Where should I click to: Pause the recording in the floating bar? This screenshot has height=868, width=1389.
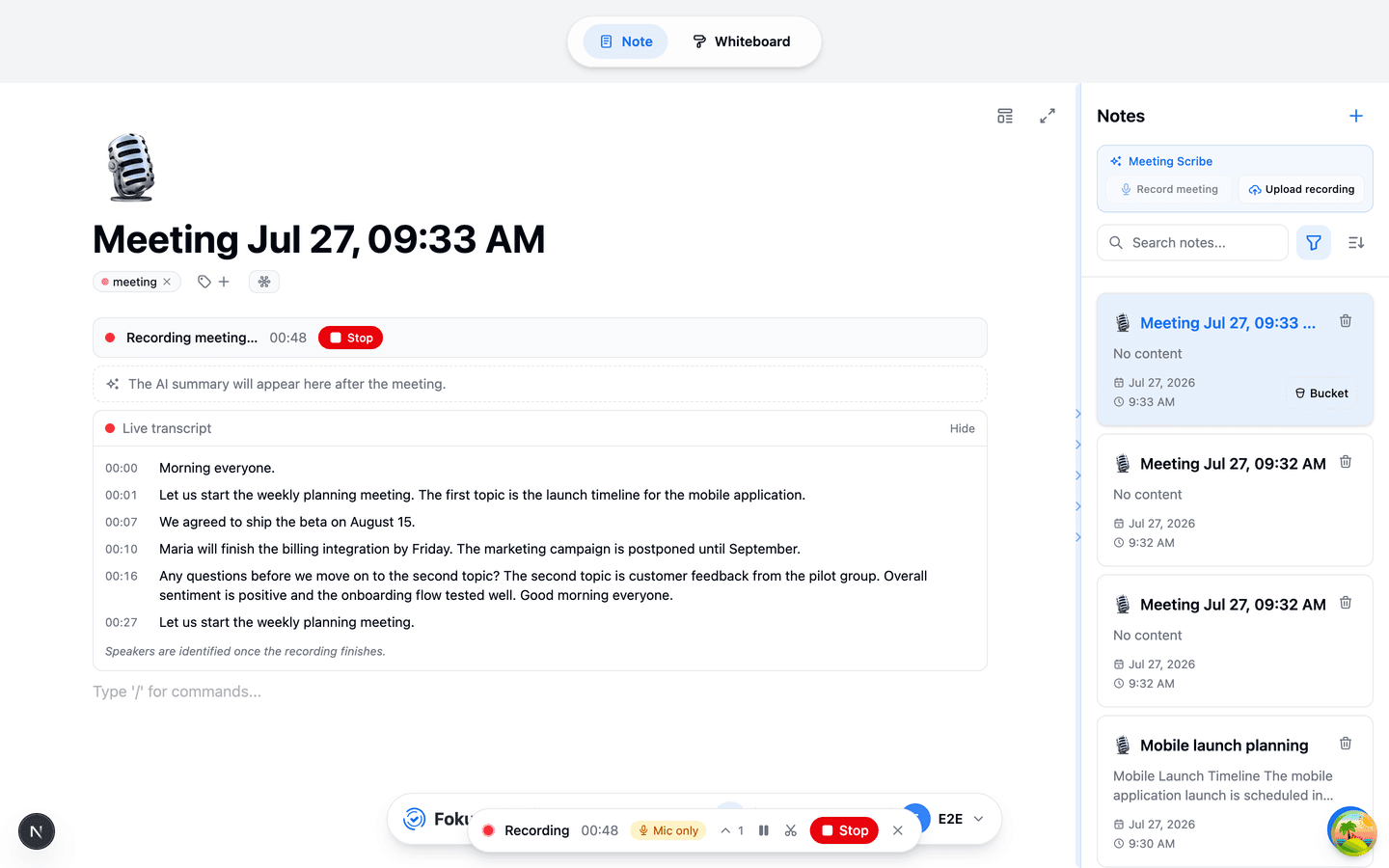(763, 830)
